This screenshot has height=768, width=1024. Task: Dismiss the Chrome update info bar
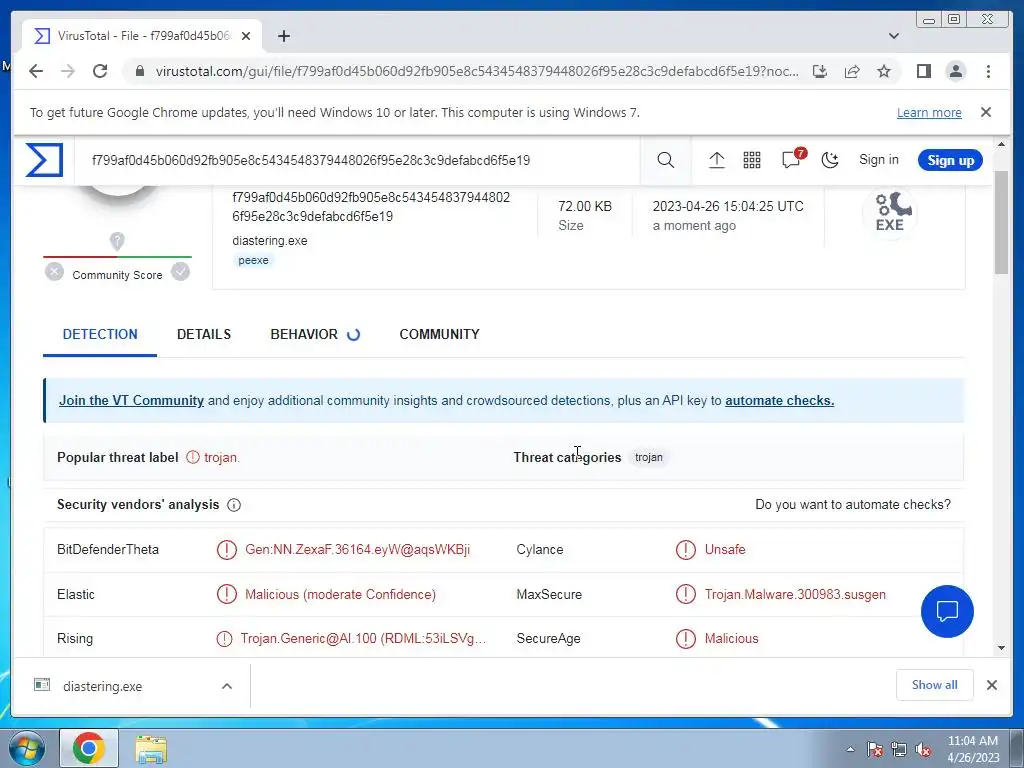pyautogui.click(x=986, y=112)
